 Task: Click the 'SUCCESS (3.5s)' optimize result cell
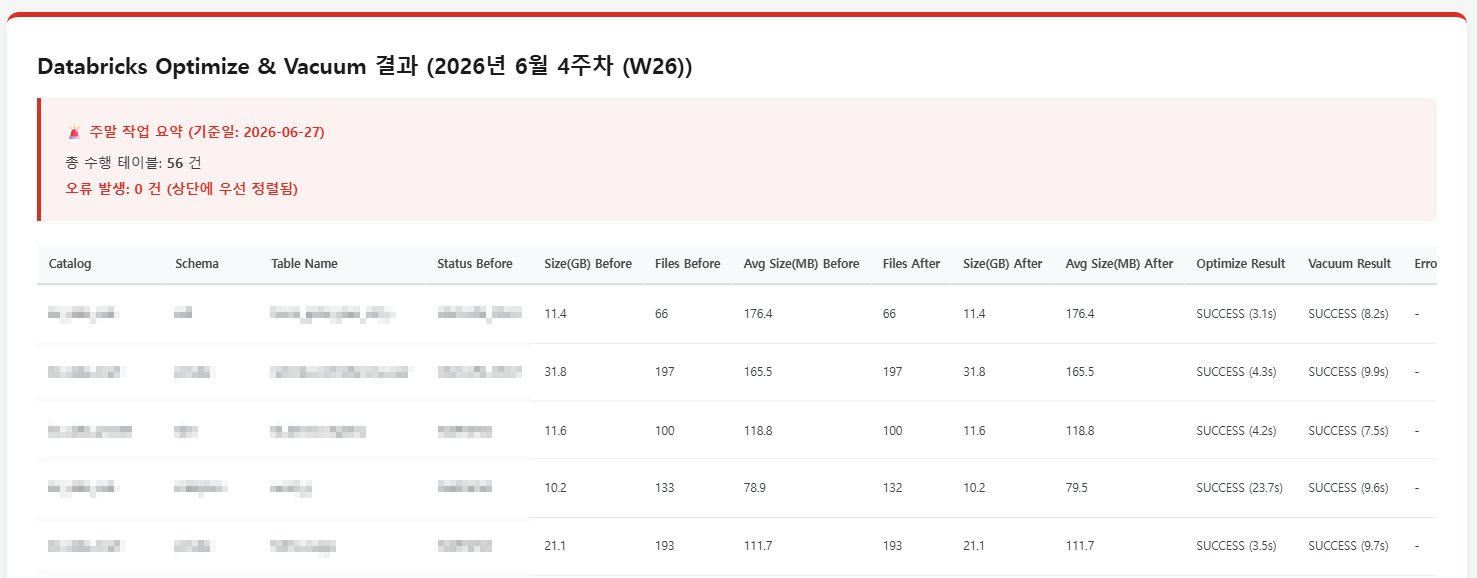point(1236,546)
